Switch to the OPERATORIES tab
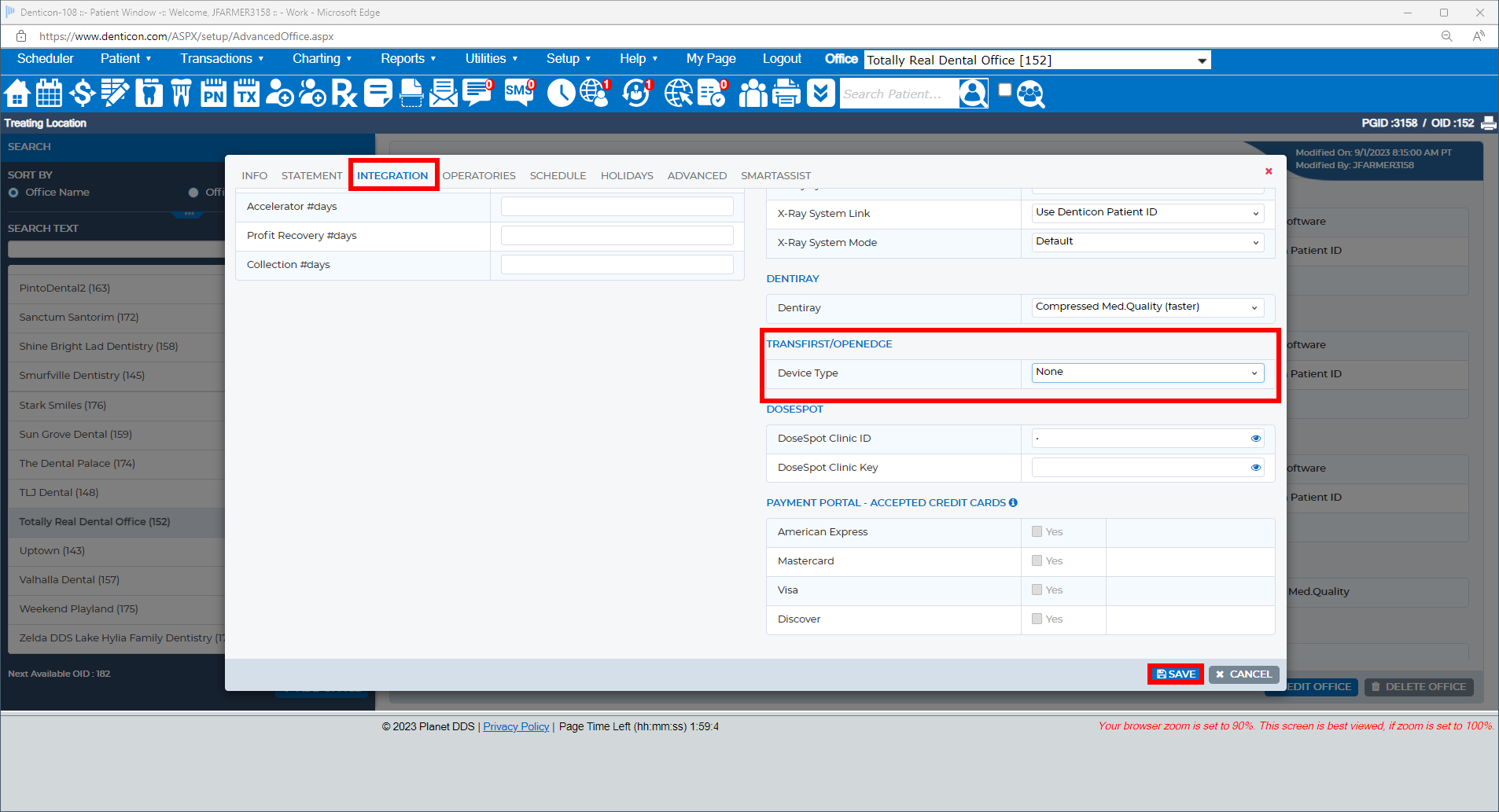Image resolution: width=1499 pixels, height=812 pixels. [479, 175]
